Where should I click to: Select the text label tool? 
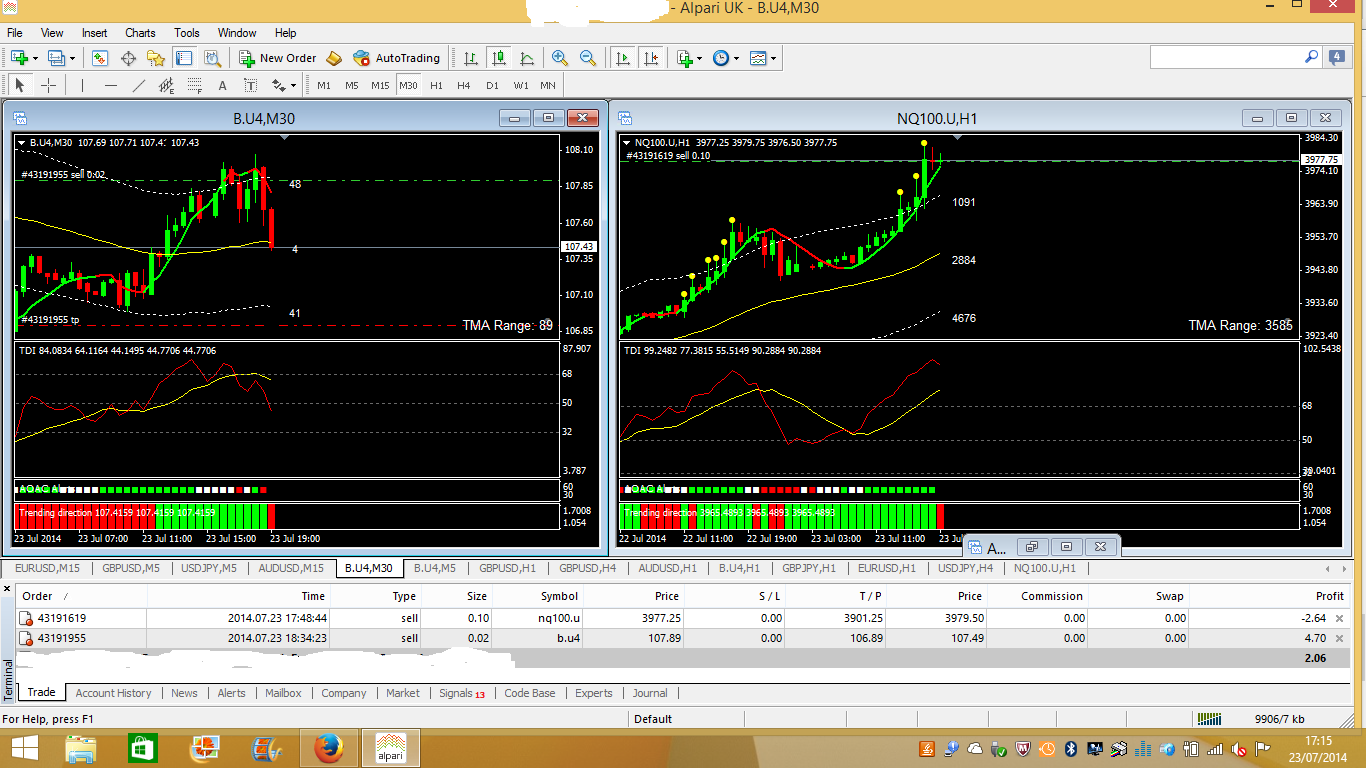(251, 85)
